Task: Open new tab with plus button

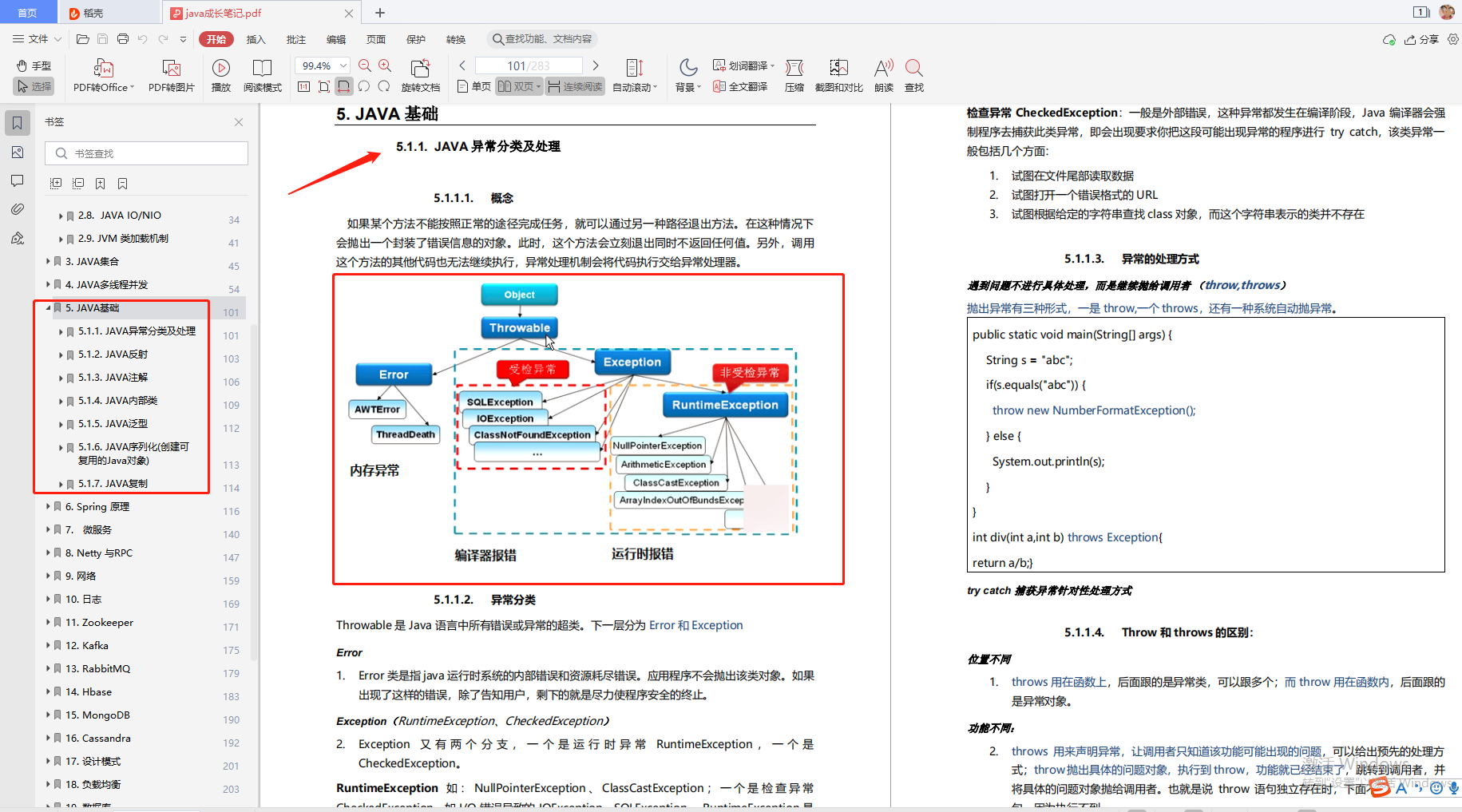Action: pos(380,13)
